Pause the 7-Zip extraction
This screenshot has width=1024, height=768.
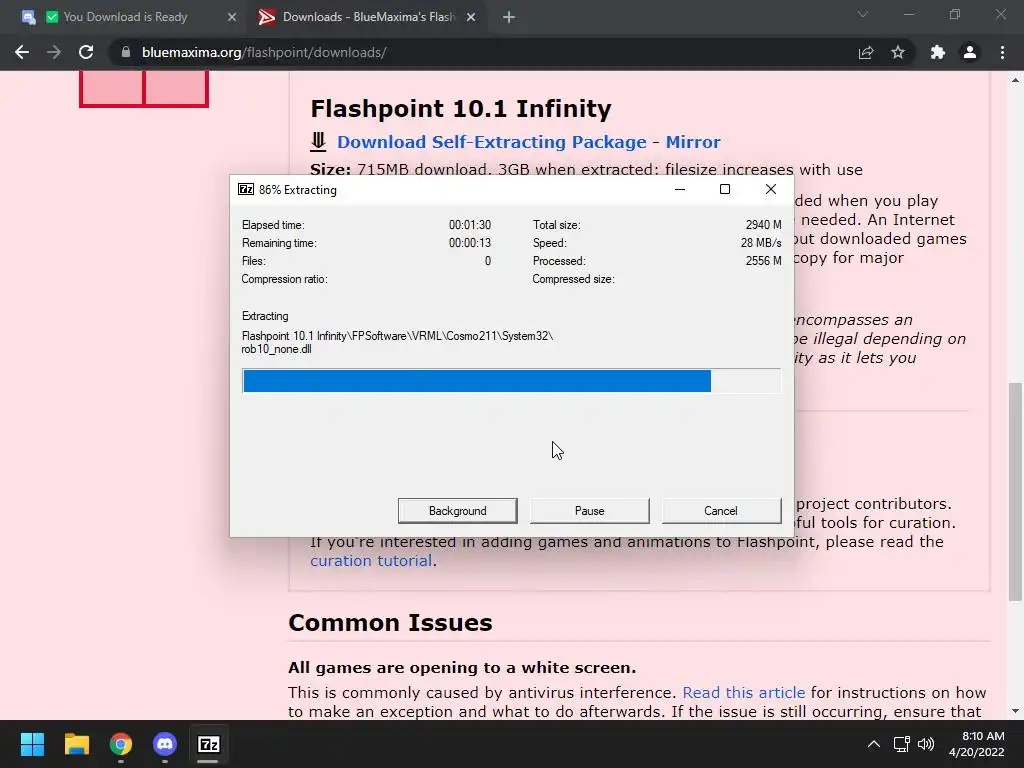(x=589, y=511)
